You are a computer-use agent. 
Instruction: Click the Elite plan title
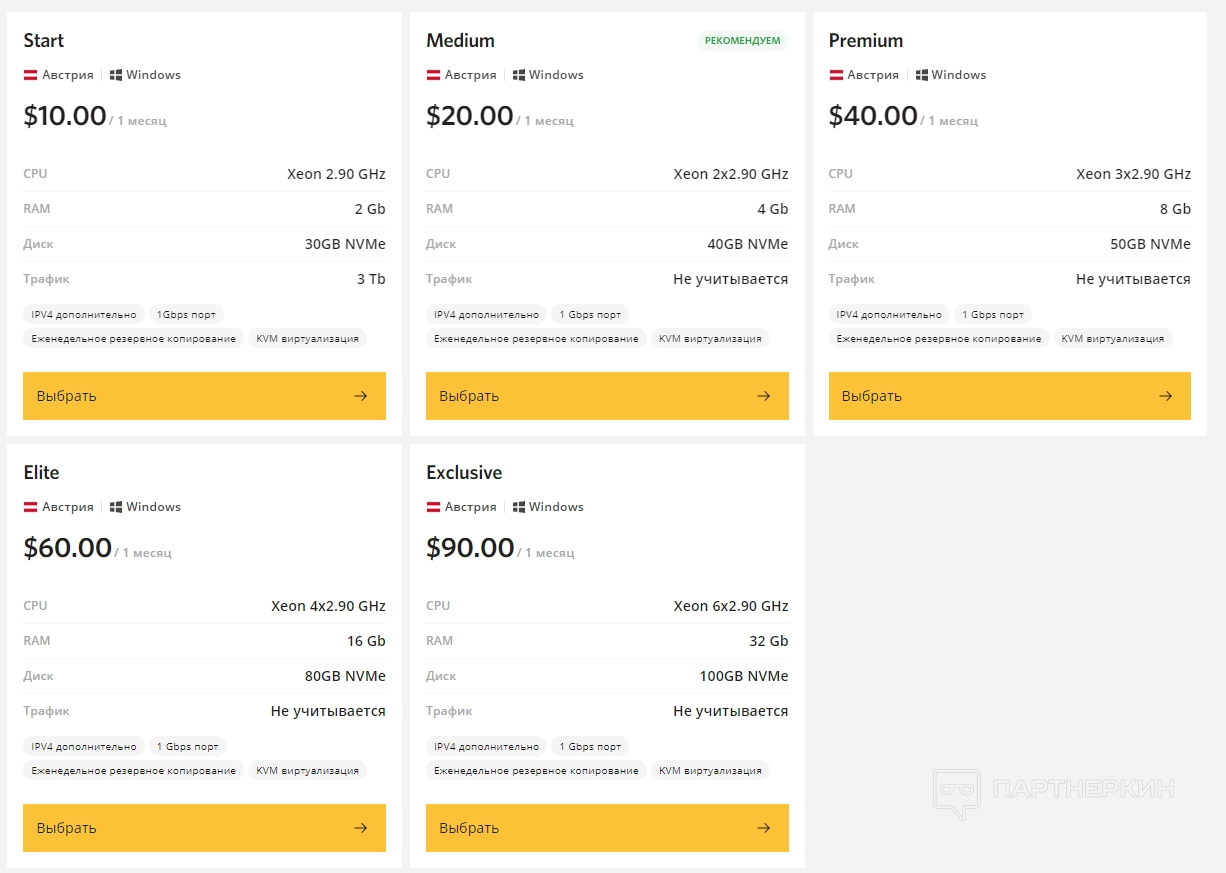click(42, 473)
